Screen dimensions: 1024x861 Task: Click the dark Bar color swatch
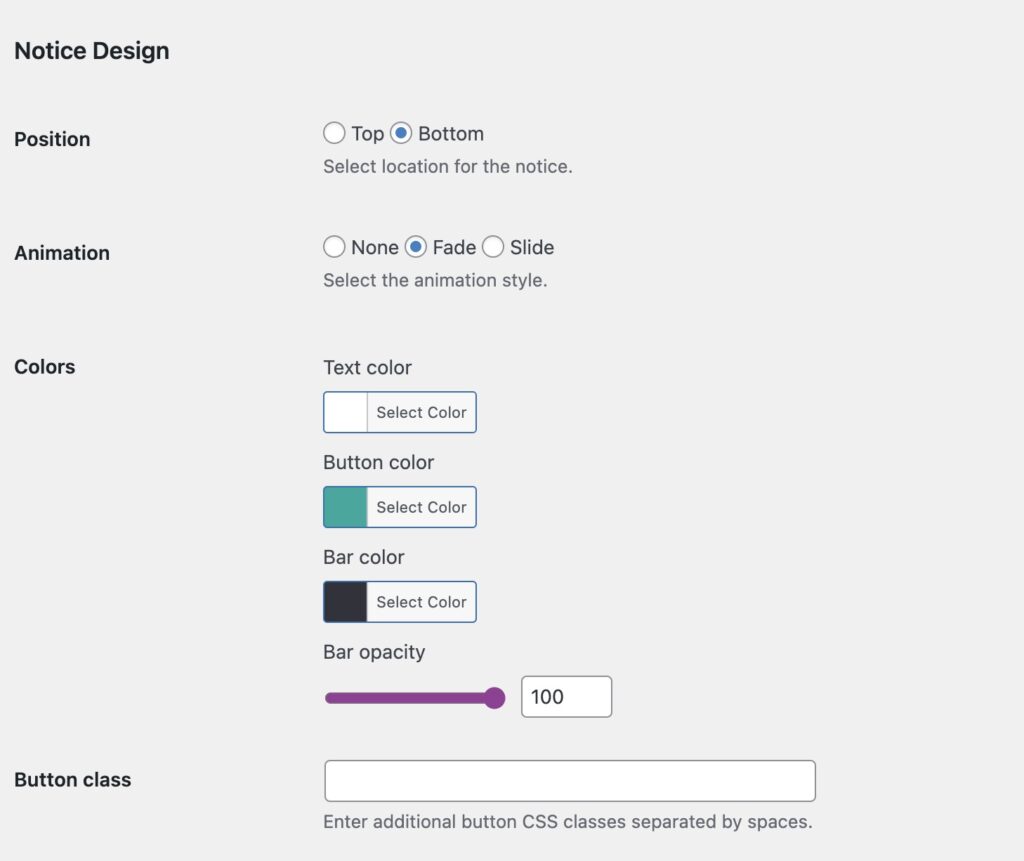[345, 602]
